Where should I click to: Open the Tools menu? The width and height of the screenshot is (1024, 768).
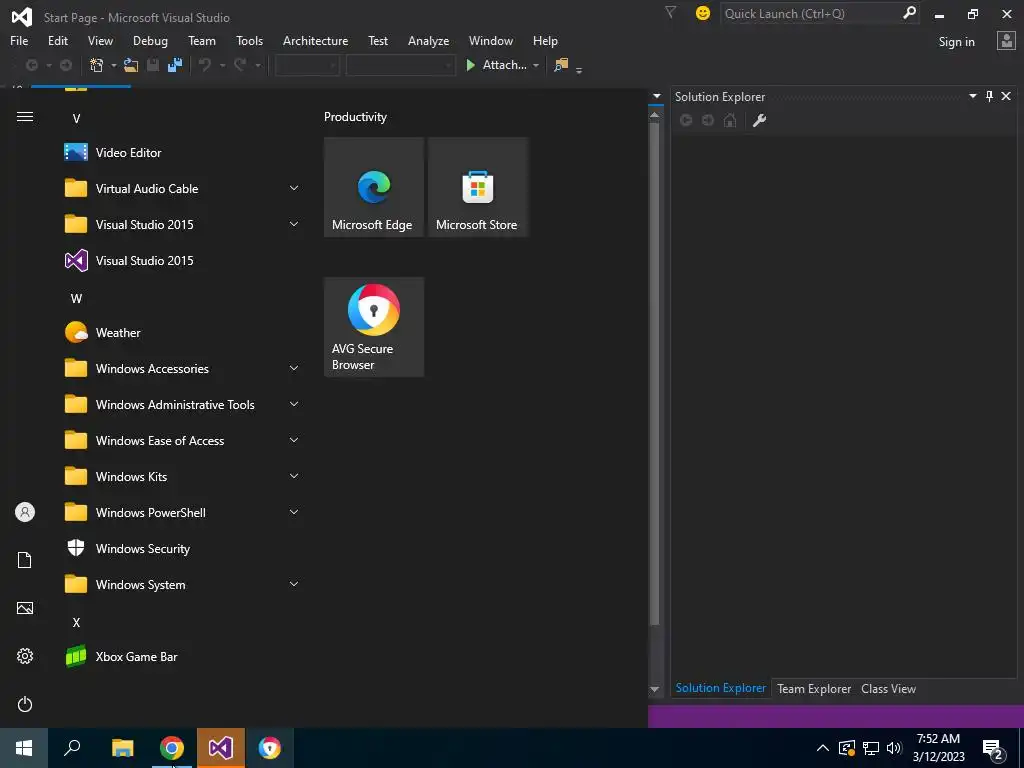pos(249,40)
